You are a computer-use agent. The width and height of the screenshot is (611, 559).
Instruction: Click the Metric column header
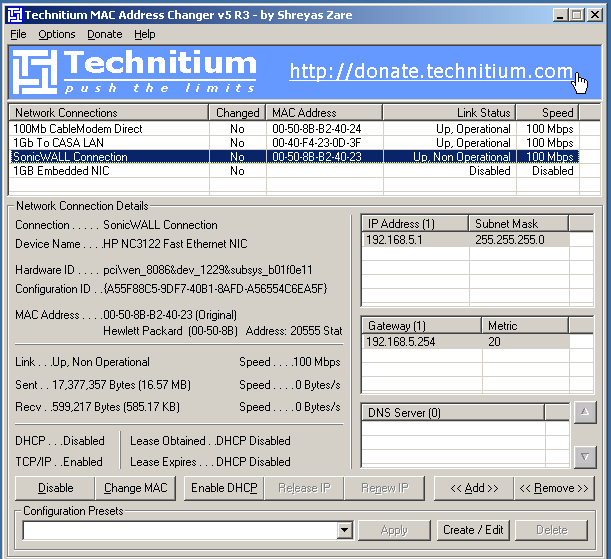[x=525, y=325]
